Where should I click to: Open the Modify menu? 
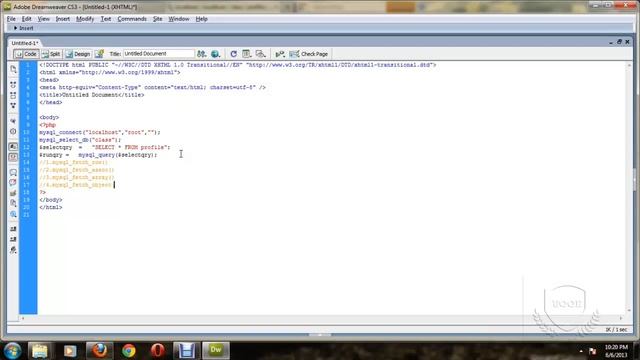coord(85,19)
